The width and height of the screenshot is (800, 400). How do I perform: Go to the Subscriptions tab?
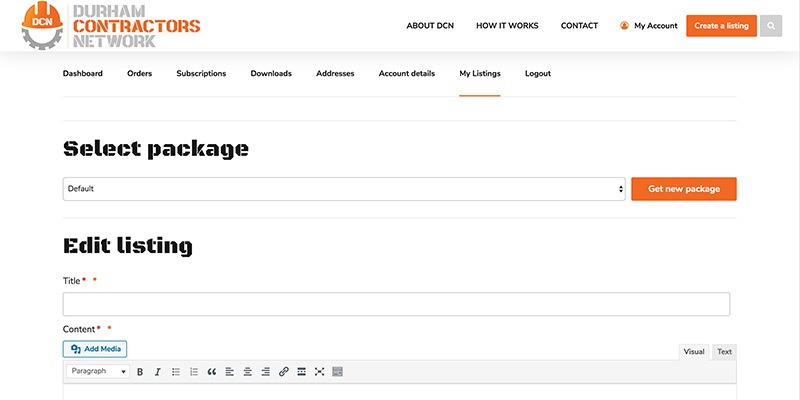click(201, 73)
